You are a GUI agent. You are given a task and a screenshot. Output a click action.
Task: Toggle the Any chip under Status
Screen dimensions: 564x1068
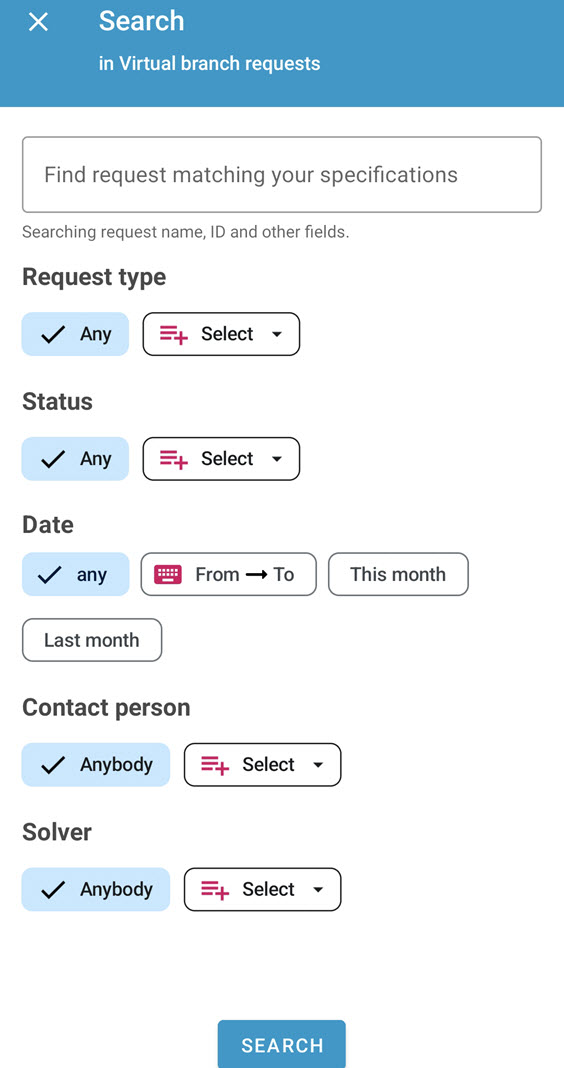point(75,458)
